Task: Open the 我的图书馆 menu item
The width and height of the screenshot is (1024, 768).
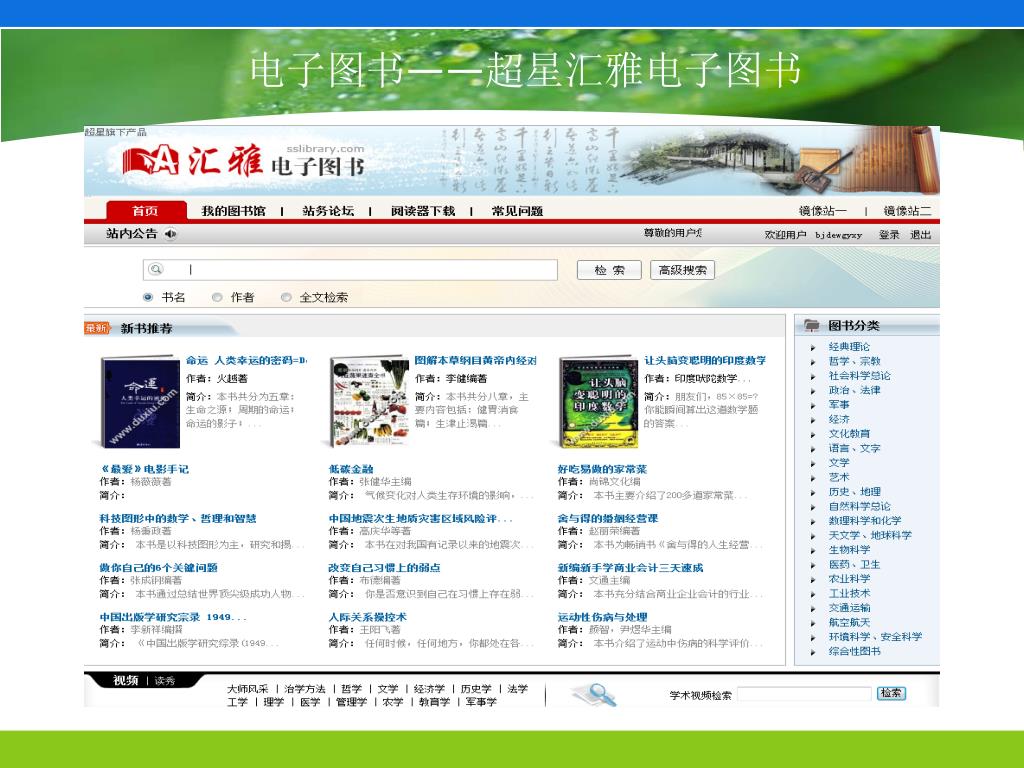Action: 233,211
